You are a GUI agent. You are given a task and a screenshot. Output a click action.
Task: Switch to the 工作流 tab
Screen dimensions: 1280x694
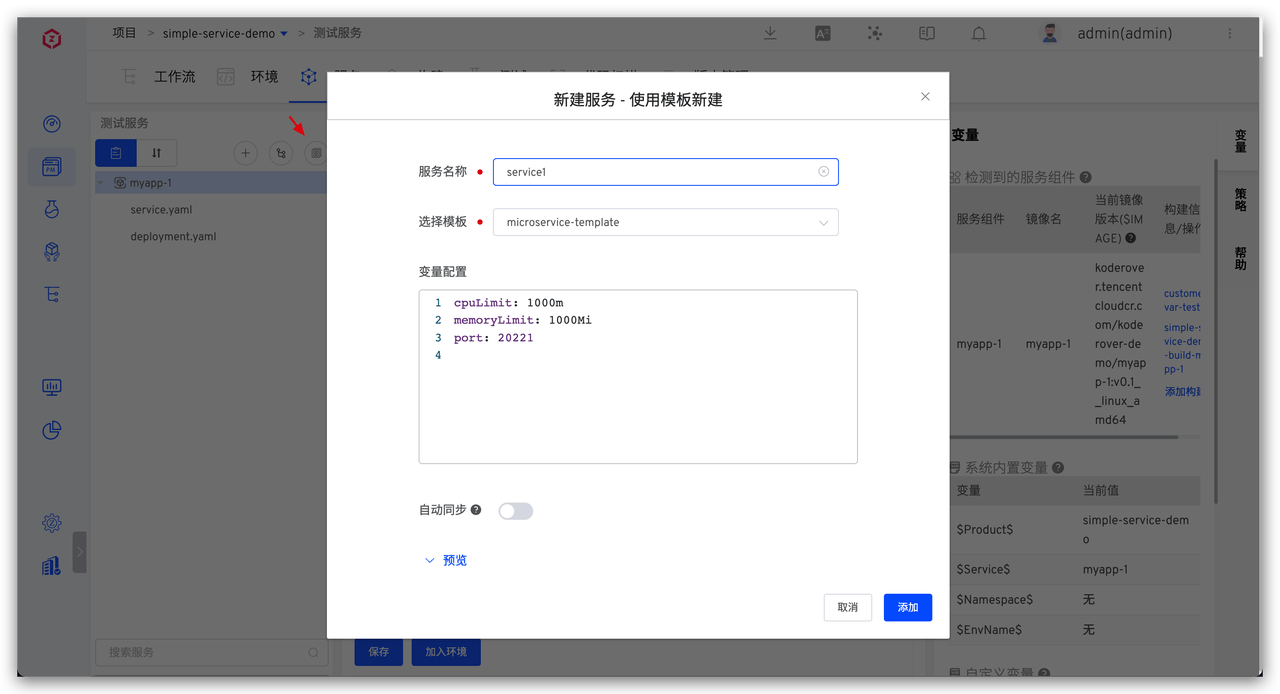pyautogui.click(x=174, y=76)
